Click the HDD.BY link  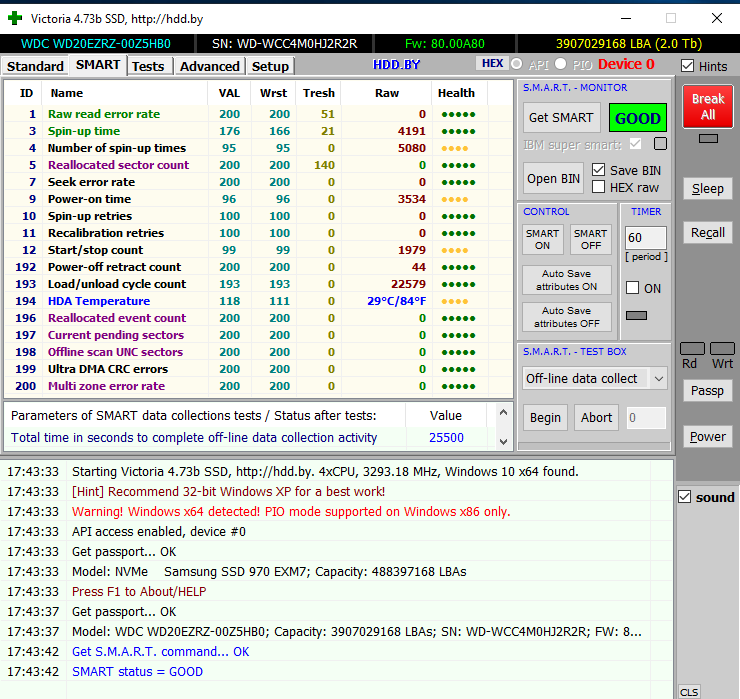click(396, 65)
